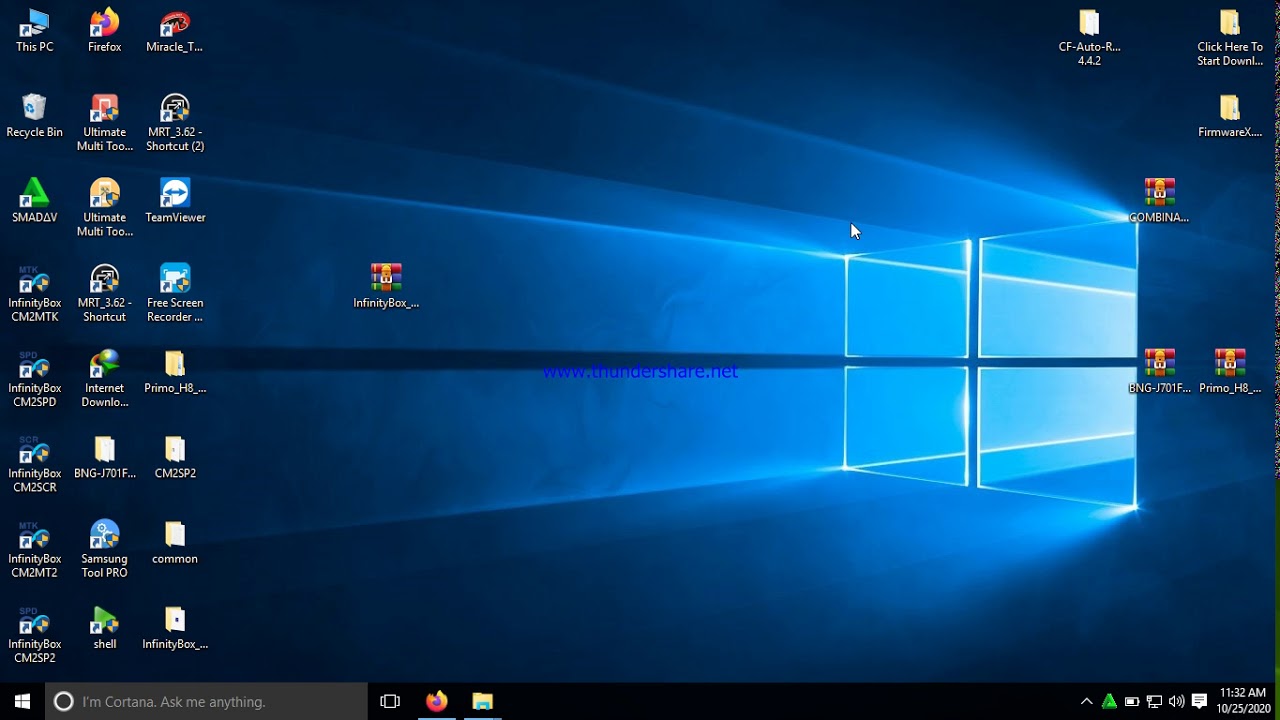Open File Explorer from the taskbar

click(x=483, y=701)
